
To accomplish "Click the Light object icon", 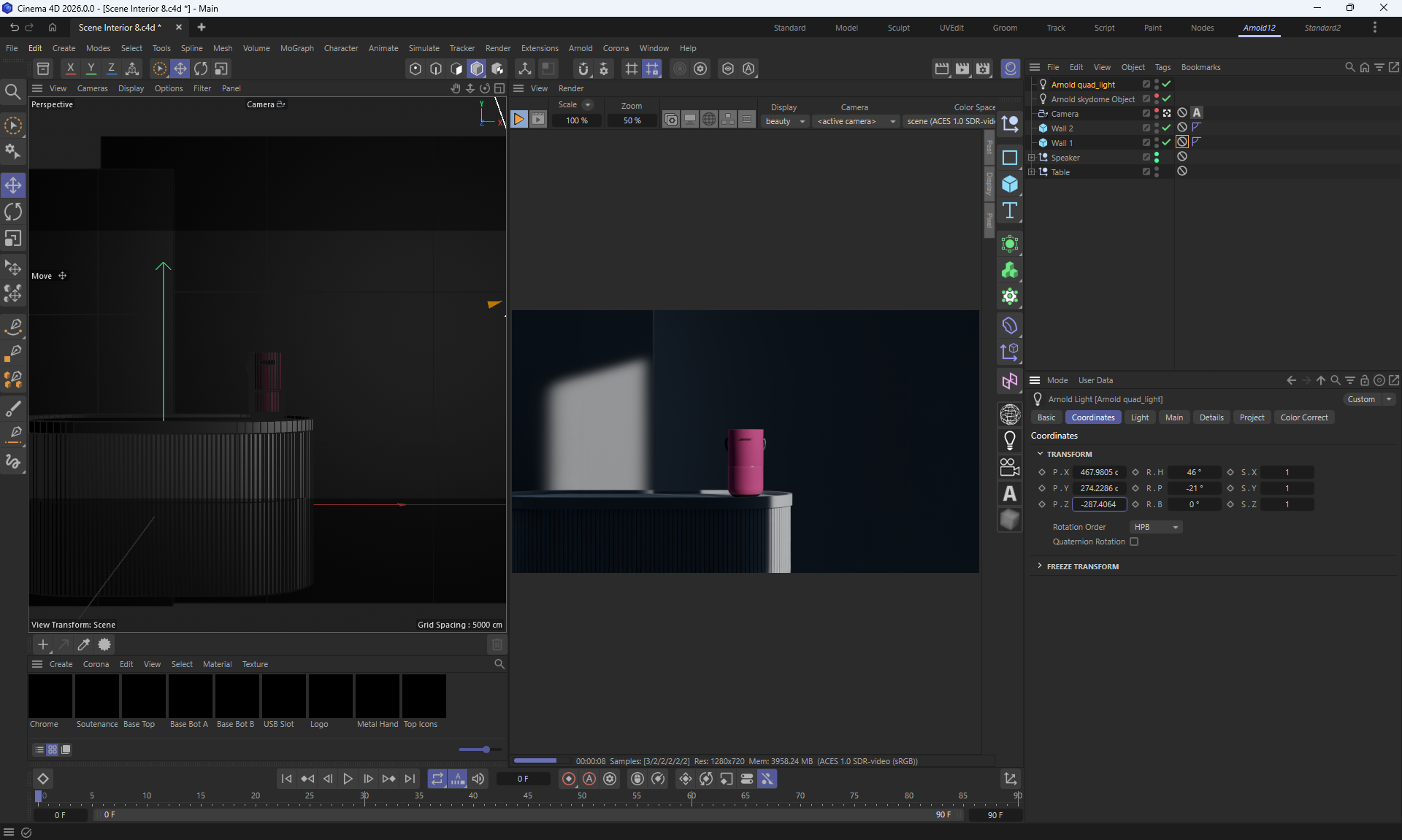I will tap(1010, 441).
